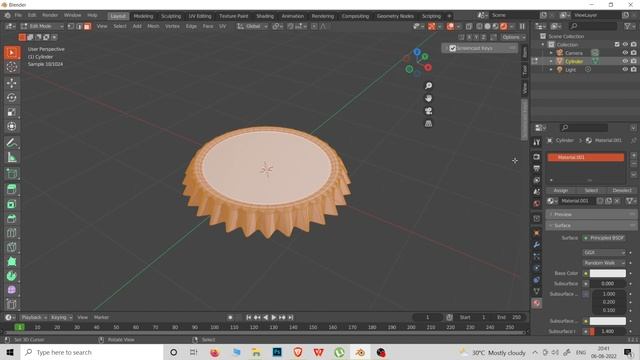Click the viewport zoom magnifier icon
This screenshot has width=640, height=360.
point(428,86)
